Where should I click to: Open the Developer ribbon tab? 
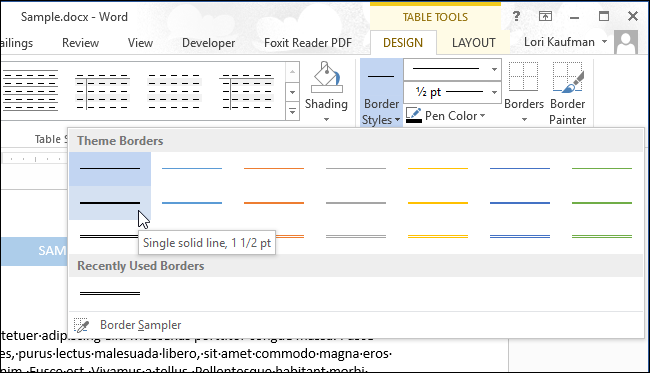pos(209,43)
